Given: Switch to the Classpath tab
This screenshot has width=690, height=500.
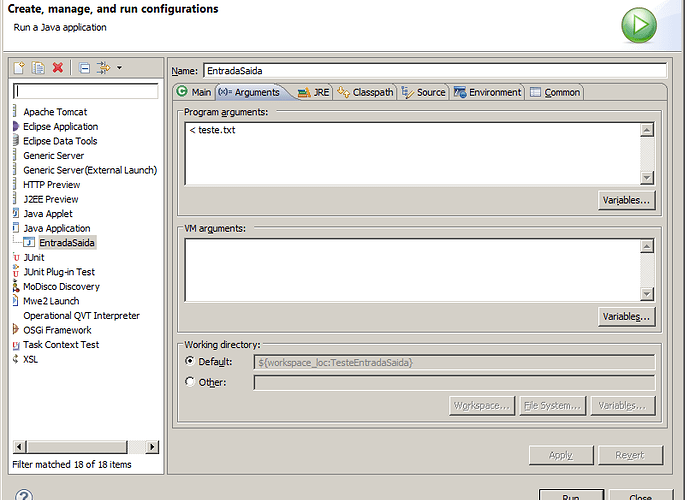Looking at the screenshot, I should (365, 92).
